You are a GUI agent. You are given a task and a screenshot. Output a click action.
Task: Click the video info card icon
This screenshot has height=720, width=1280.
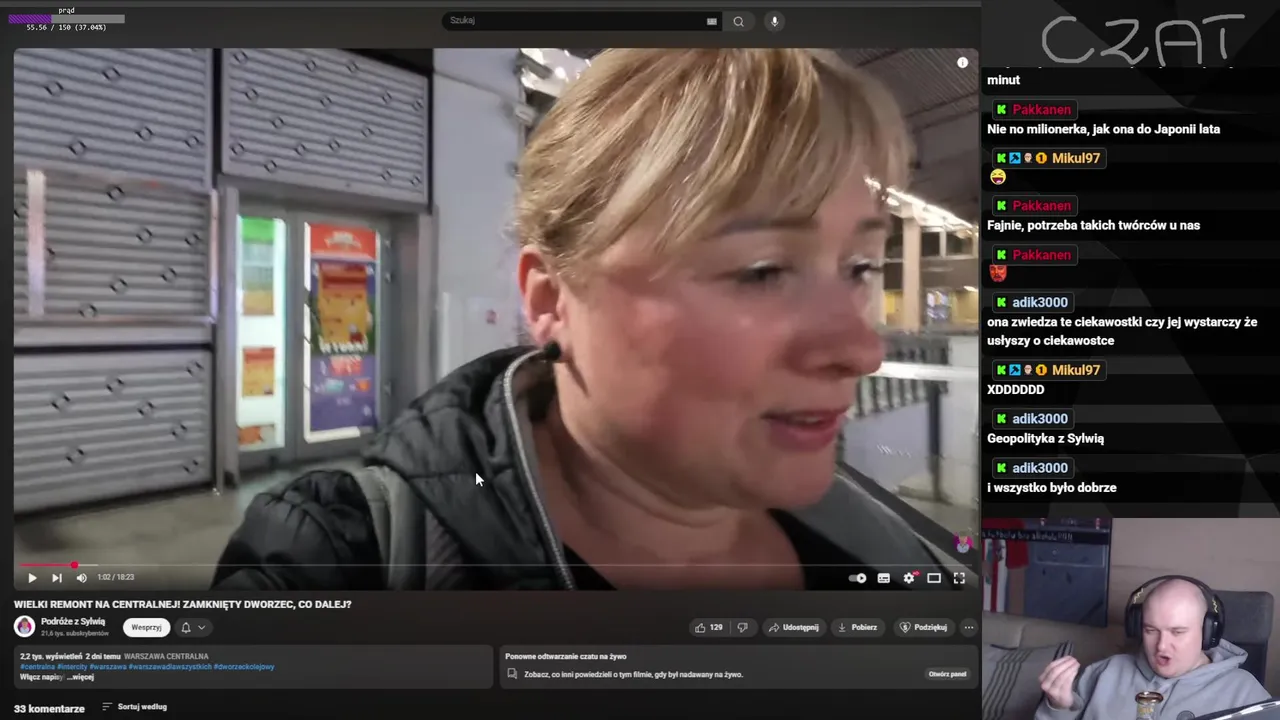coord(962,62)
